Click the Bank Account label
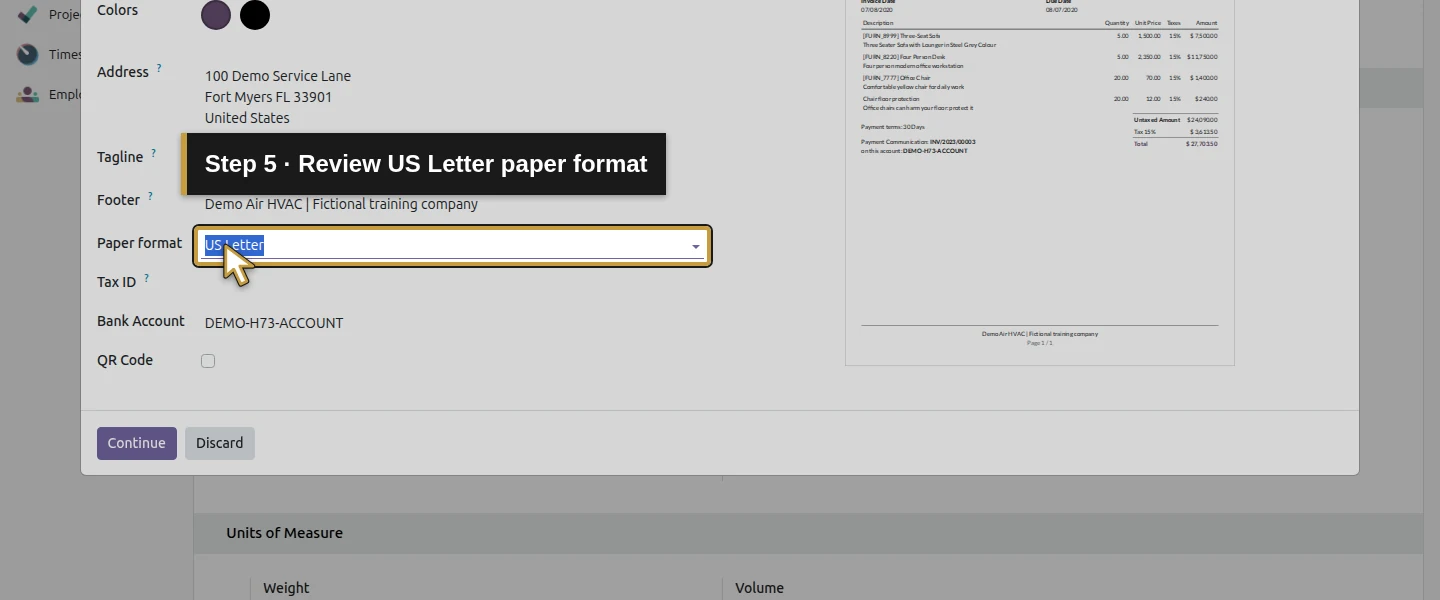This screenshot has height=600, width=1440. [141, 321]
